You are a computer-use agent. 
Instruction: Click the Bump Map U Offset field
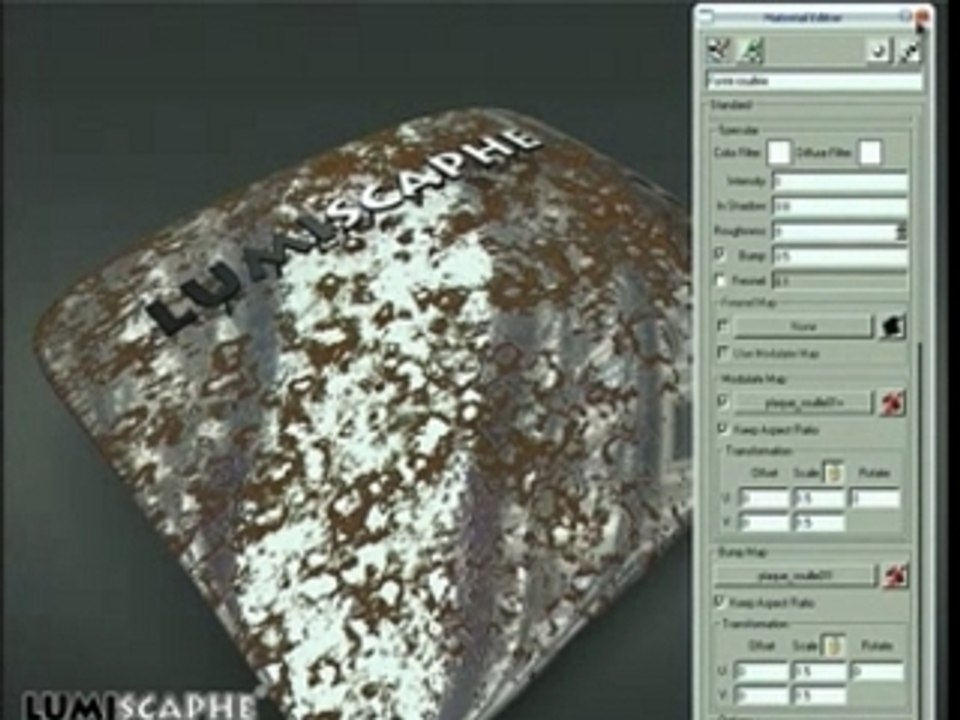click(761, 671)
